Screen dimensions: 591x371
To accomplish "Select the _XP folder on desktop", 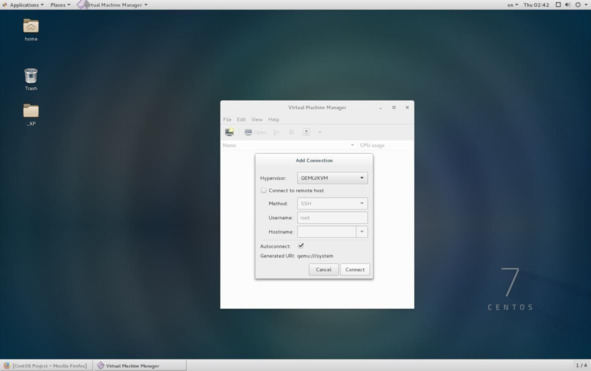I will coord(31,115).
